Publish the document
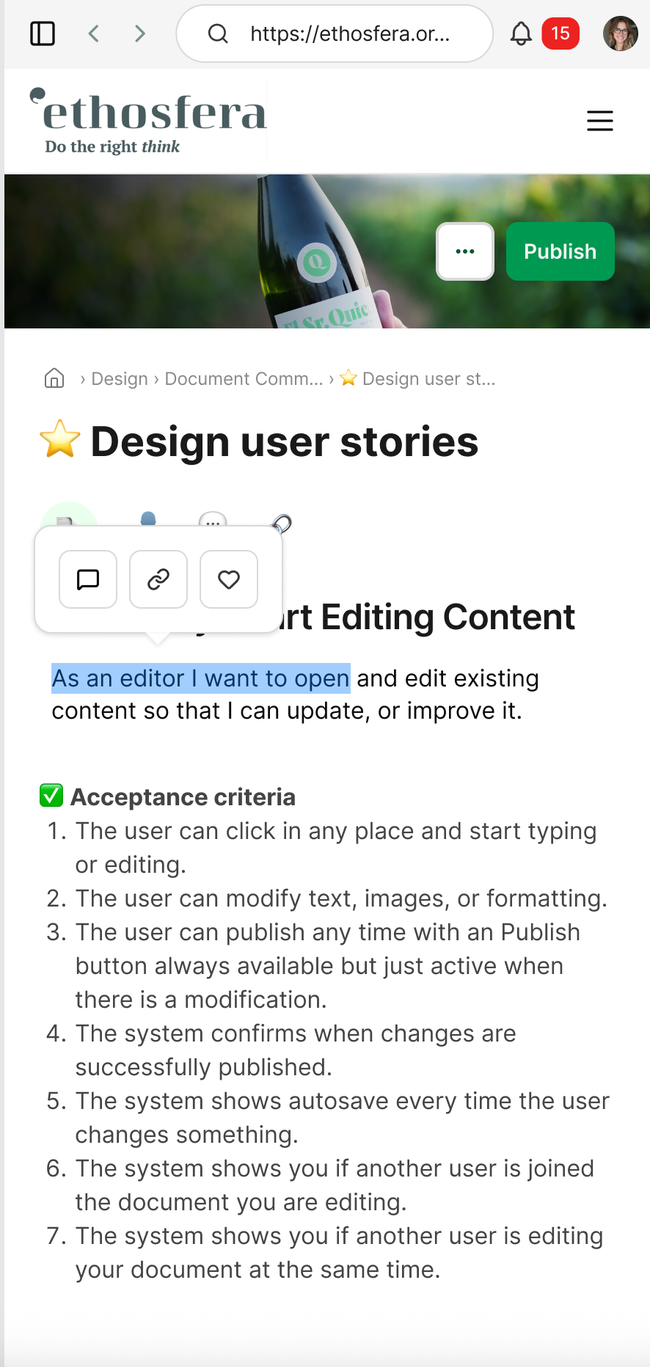This screenshot has height=1367, width=650. [560, 251]
